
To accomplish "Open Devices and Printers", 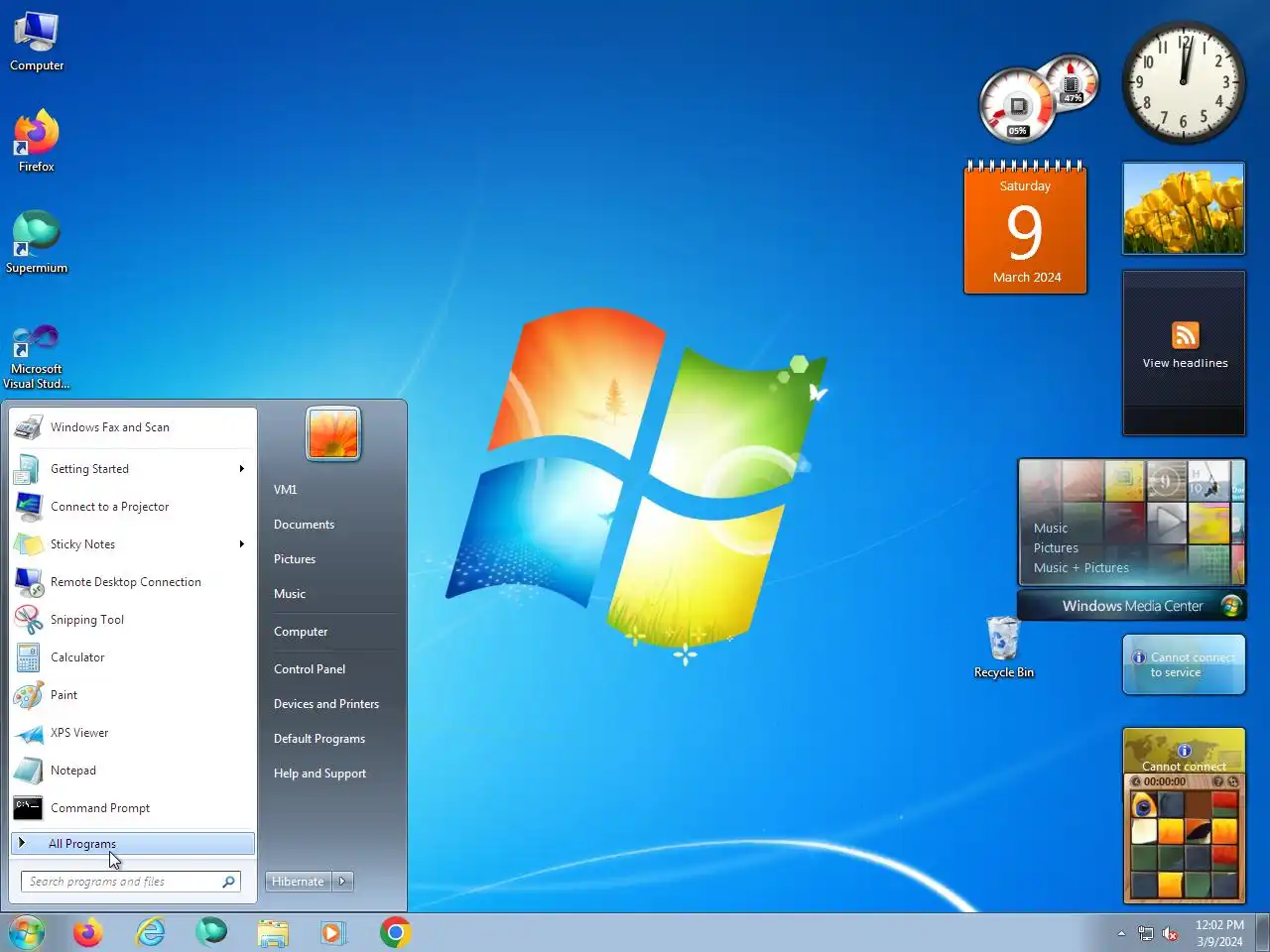I will pyautogui.click(x=326, y=704).
